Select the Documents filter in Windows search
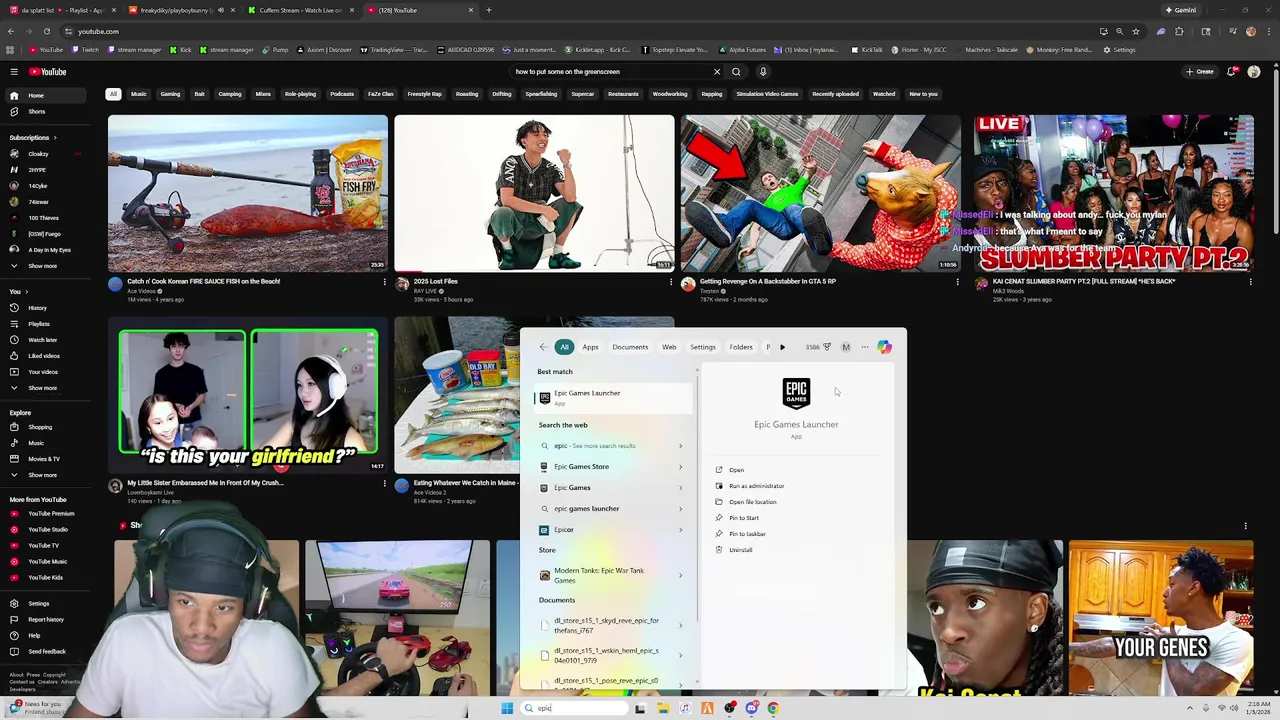The height and width of the screenshot is (720, 1280). pyautogui.click(x=630, y=347)
